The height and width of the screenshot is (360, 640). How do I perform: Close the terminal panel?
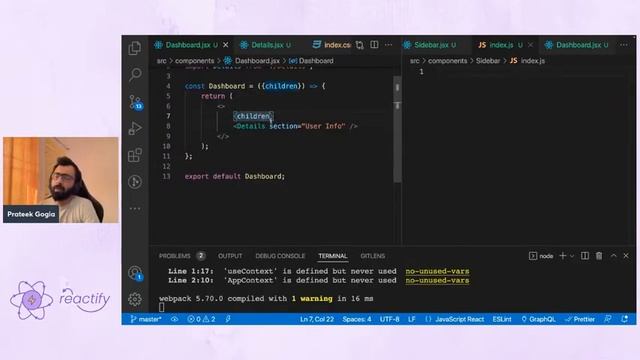click(626, 256)
